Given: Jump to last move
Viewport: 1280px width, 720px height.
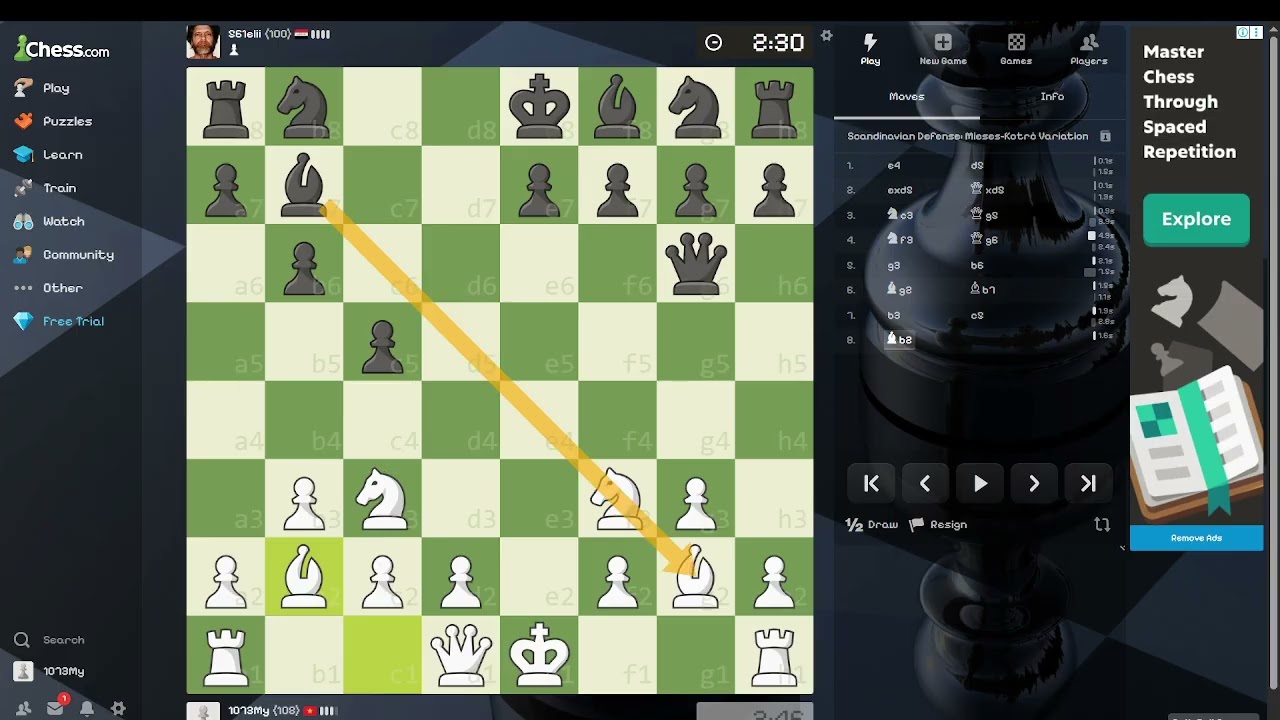Looking at the screenshot, I should 1088,484.
